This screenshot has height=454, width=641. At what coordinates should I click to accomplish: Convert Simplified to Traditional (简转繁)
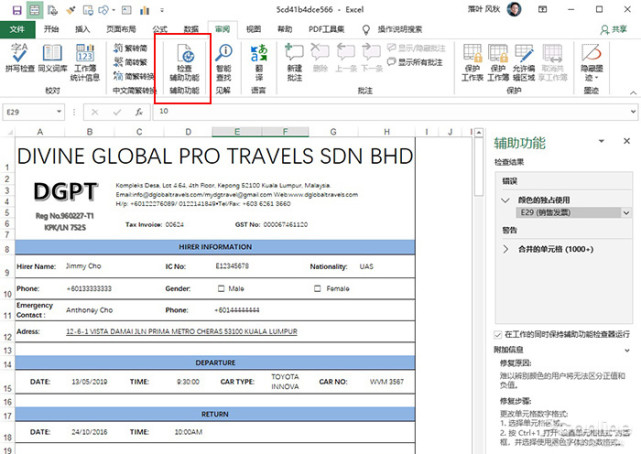coord(130,62)
